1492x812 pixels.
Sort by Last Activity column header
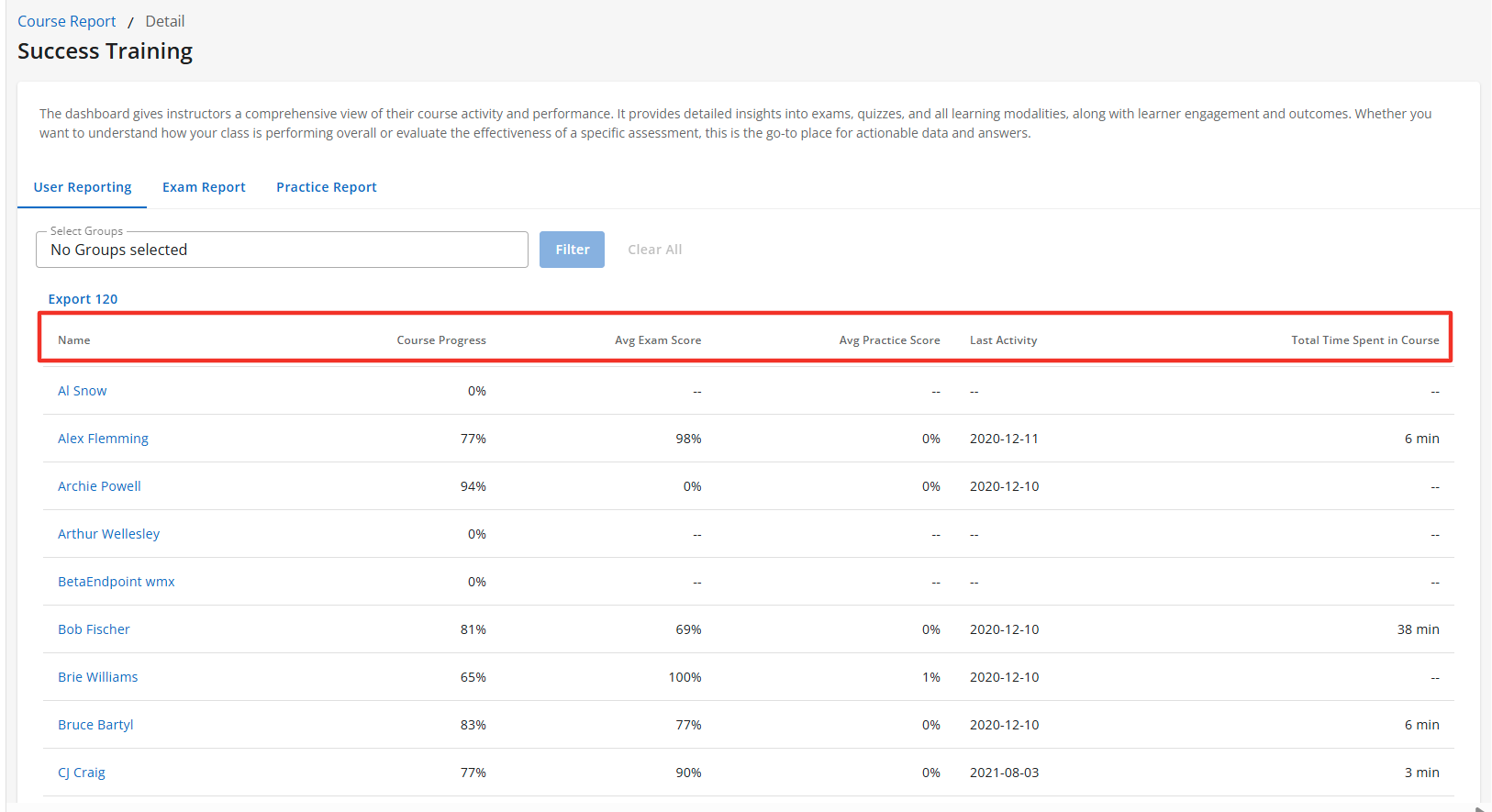(1003, 340)
